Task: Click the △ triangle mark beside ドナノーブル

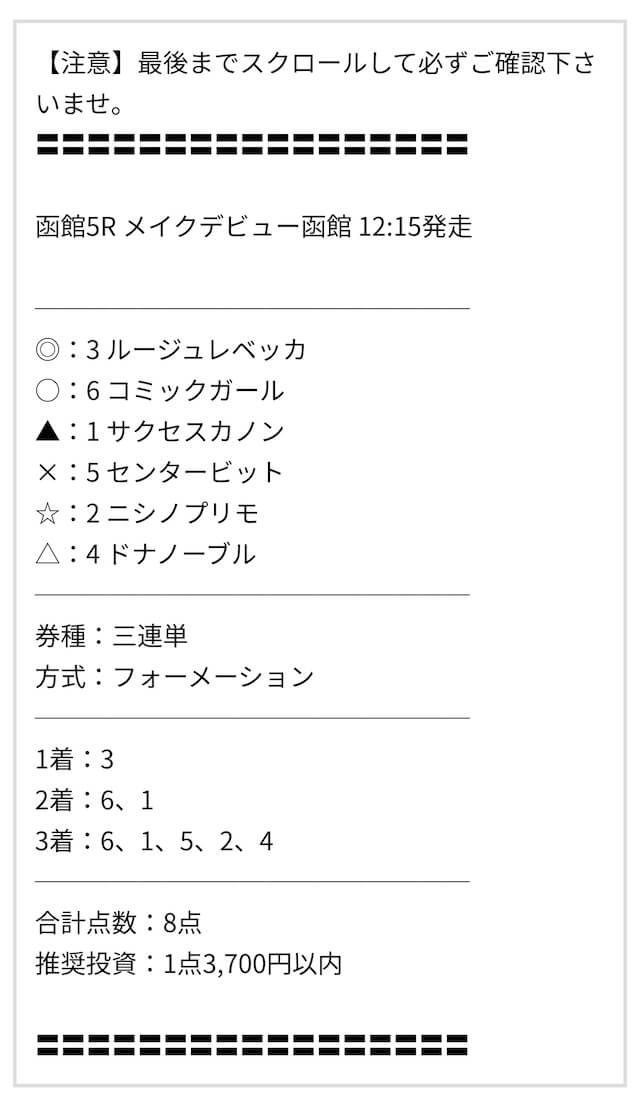Action: (x=47, y=555)
